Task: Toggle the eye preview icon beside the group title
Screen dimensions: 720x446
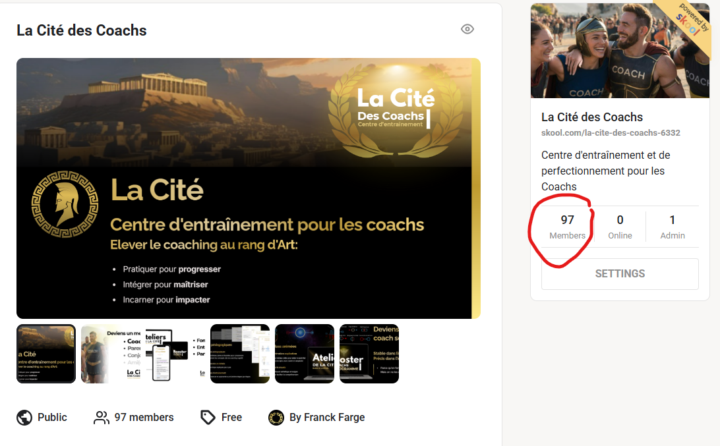Action: click(x=467, y=29)
